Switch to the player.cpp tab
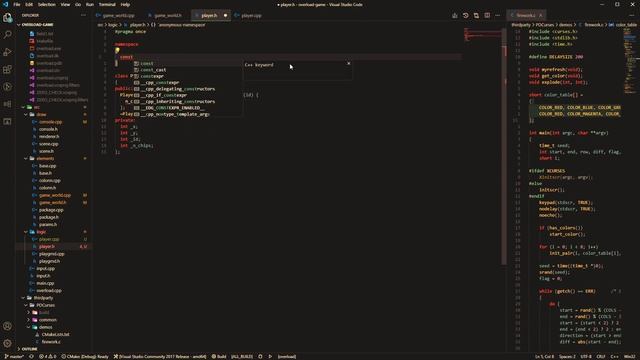Viewport: 640px width, 360px height. (x=251, y=16)
